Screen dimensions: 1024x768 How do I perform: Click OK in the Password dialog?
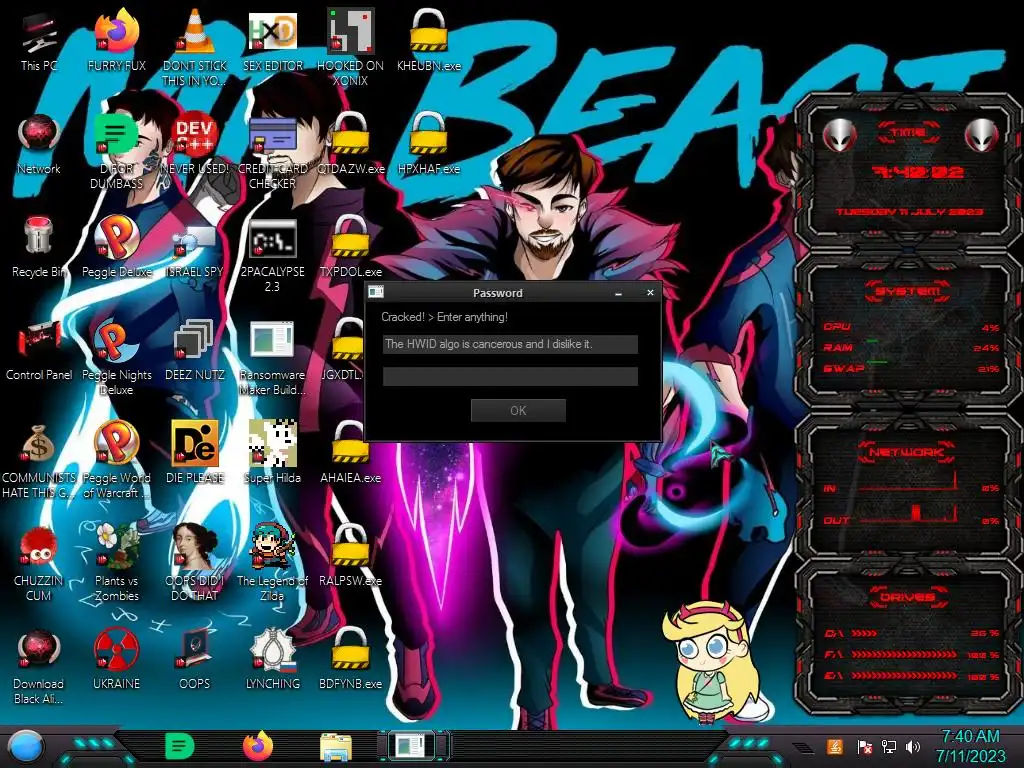518,410
